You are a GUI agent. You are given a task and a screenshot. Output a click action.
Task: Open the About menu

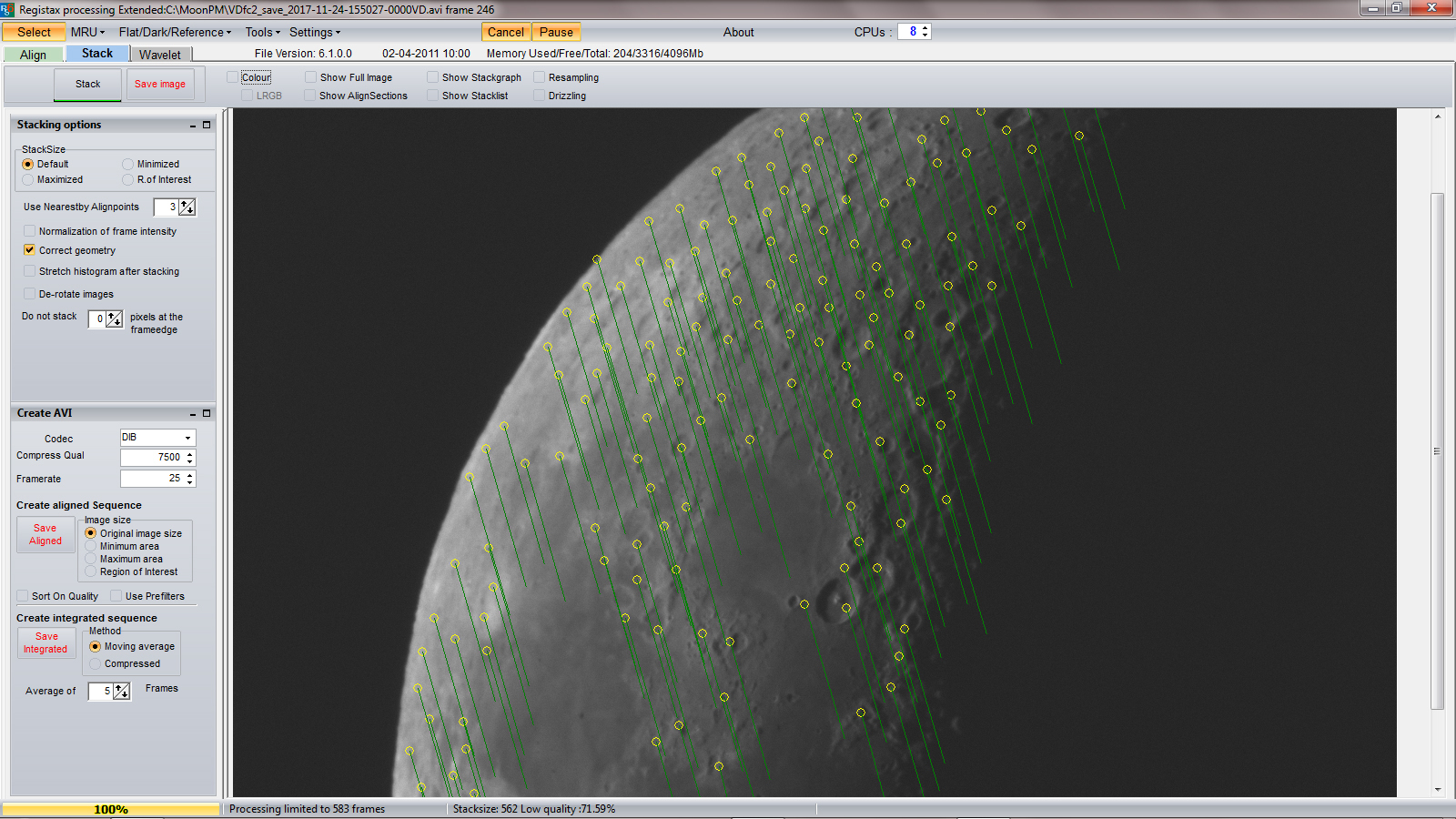point(739,32)
